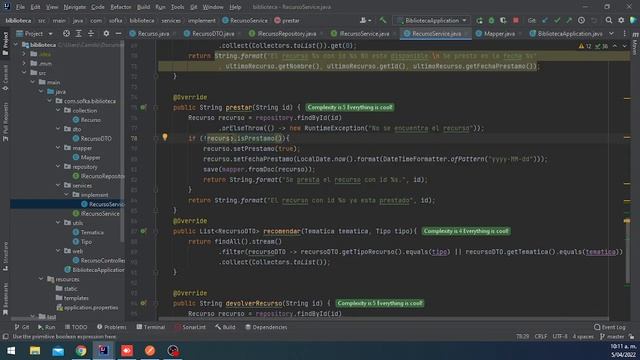Open the TODO tool window
The height and width of the screenshot is (360, 640).
point(76,327)
